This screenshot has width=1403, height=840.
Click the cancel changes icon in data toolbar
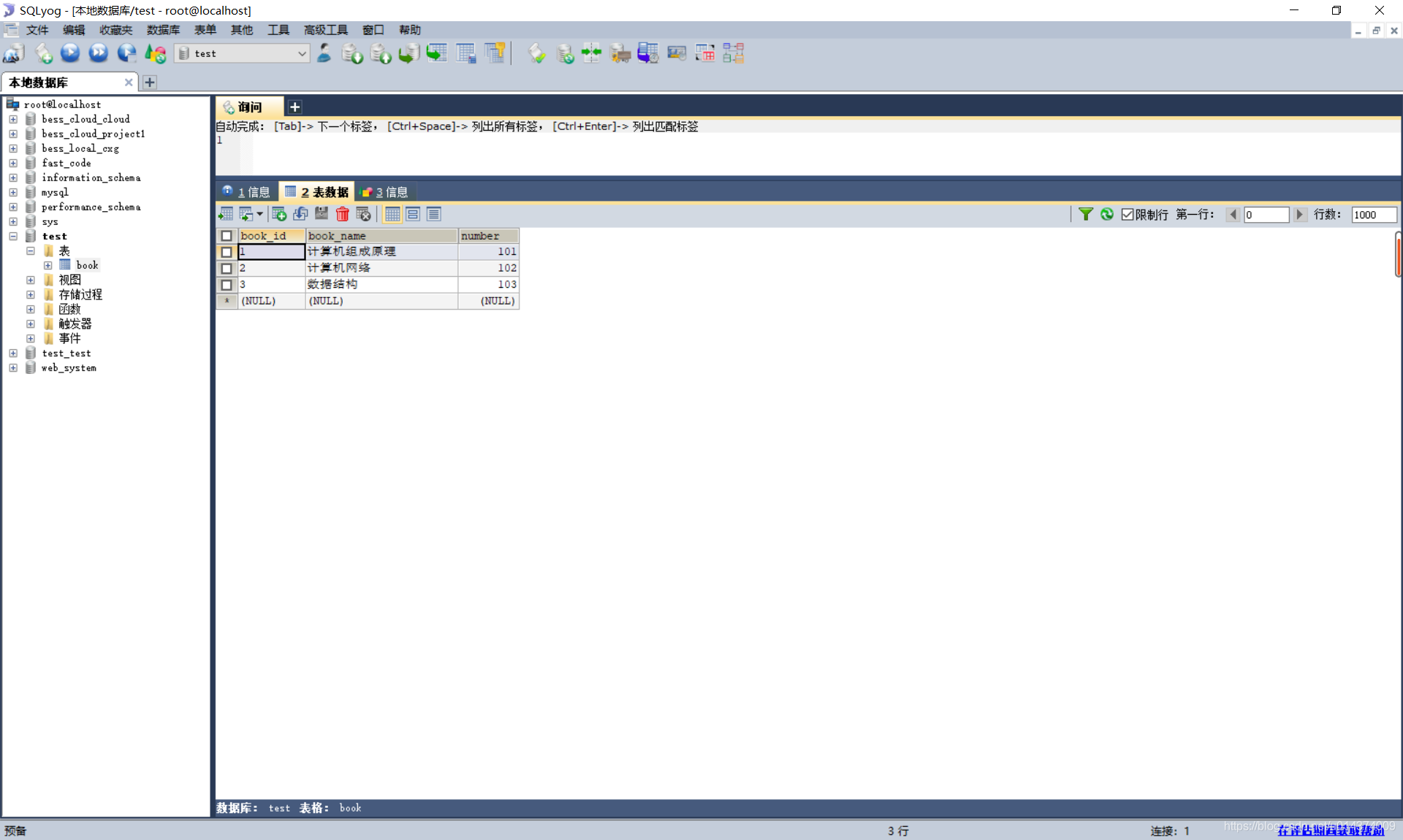[x=363, y=214]
